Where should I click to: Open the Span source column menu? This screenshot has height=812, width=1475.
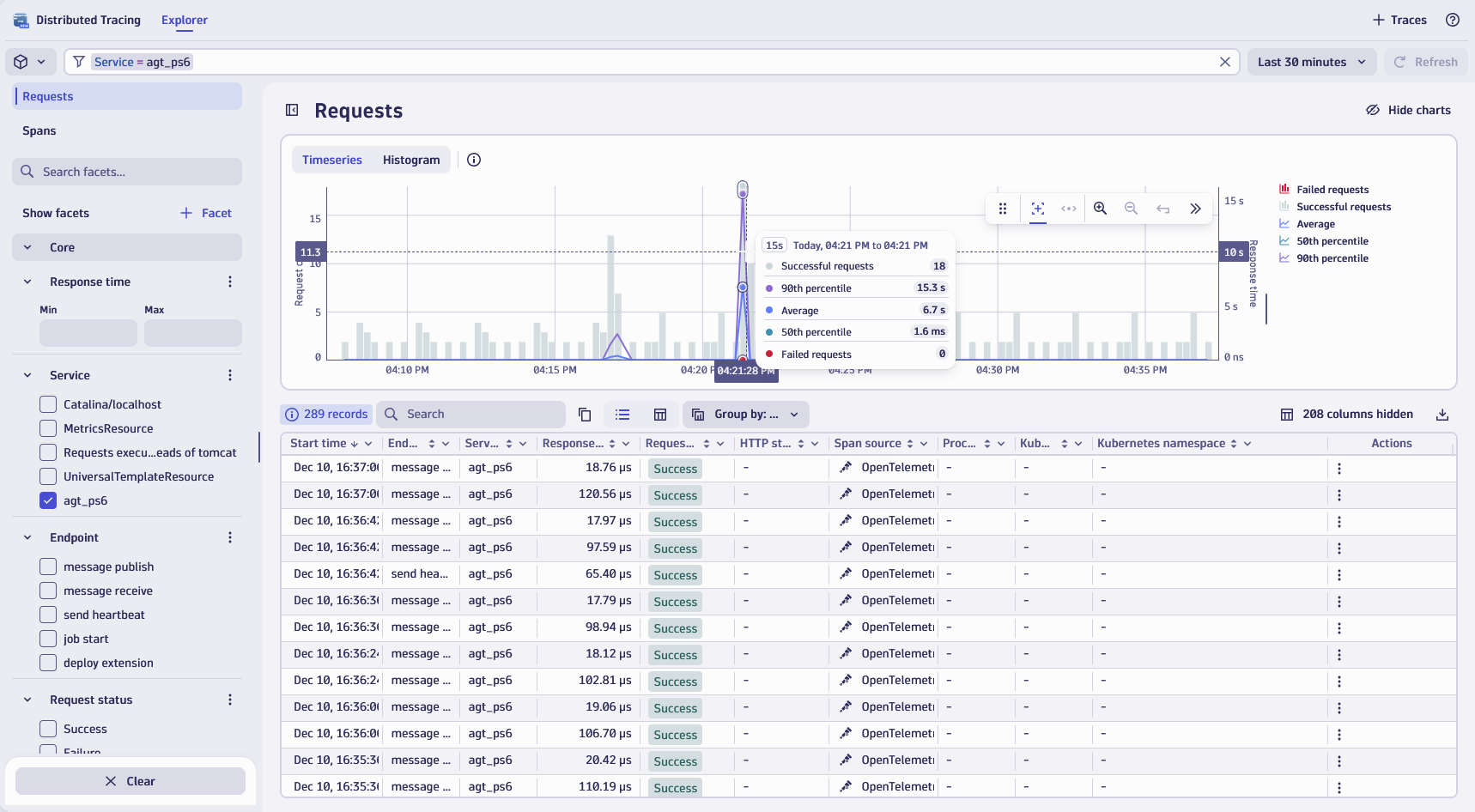(924, 444)
